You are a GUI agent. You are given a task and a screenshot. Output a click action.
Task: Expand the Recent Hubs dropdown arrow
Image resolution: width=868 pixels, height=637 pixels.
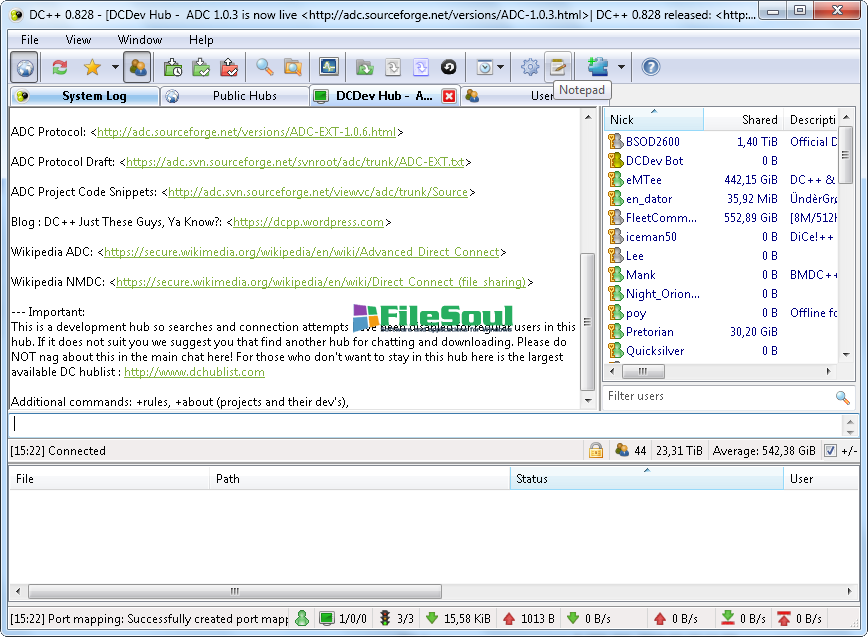[x=500, y=68]
